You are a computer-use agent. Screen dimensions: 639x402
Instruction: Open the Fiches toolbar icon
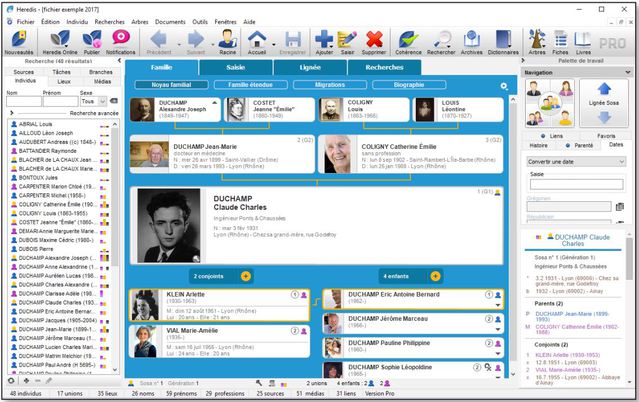coord(560,42)
